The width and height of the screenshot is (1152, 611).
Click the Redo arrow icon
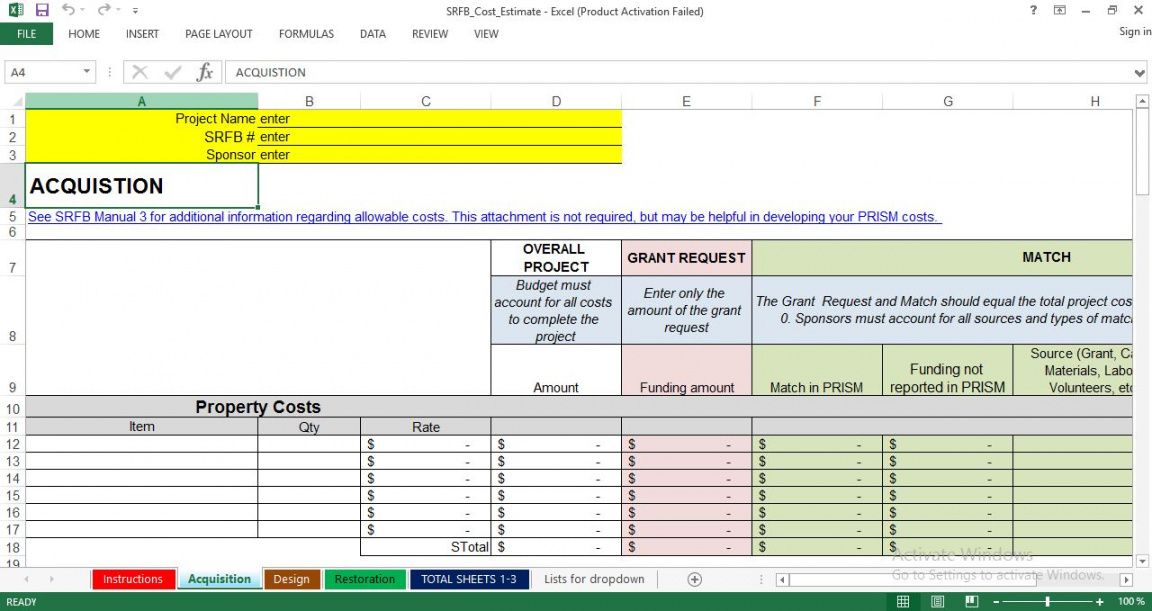pyautogui.click(x=103, y=10)
